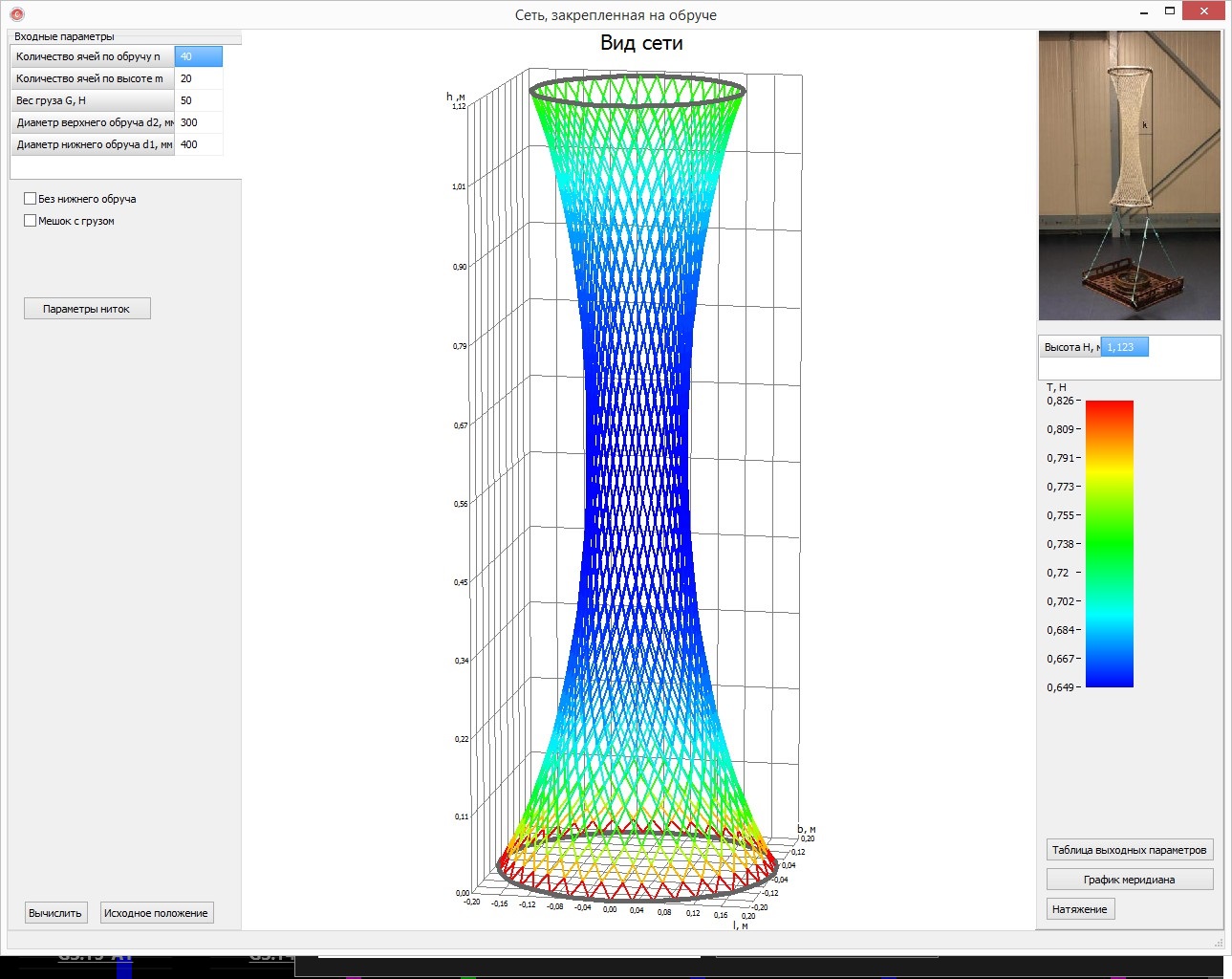Viewport: 1232px width, 979px height.
Task: Click the 'Натяжение' tension button
Action: [1080, 909]
